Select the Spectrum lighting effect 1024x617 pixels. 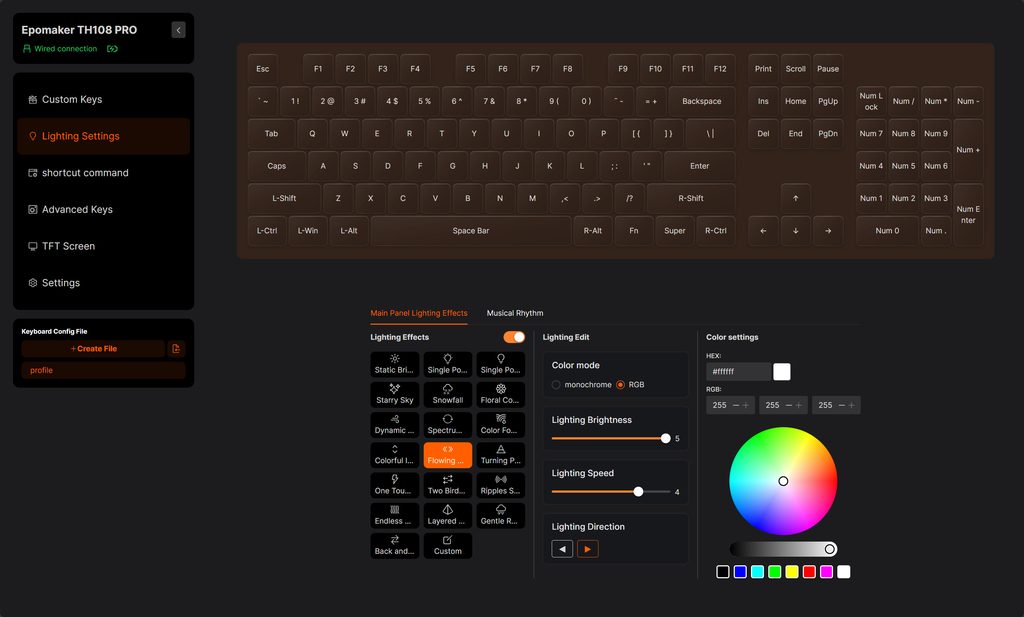pos(447,424)
